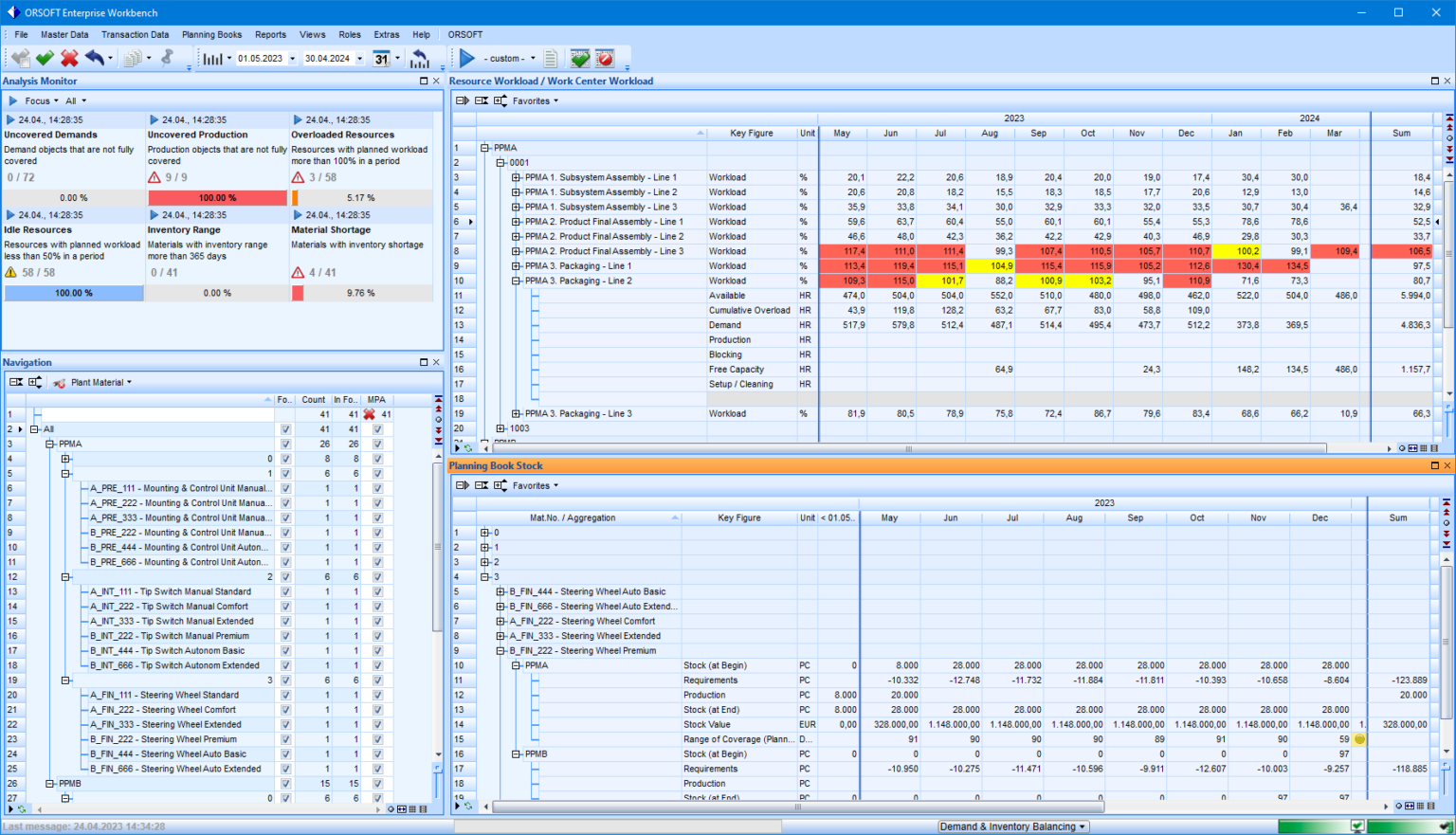Click the 100.00% red Uncovered Production bar
1456x835 pixels.
tap(217, 197)
